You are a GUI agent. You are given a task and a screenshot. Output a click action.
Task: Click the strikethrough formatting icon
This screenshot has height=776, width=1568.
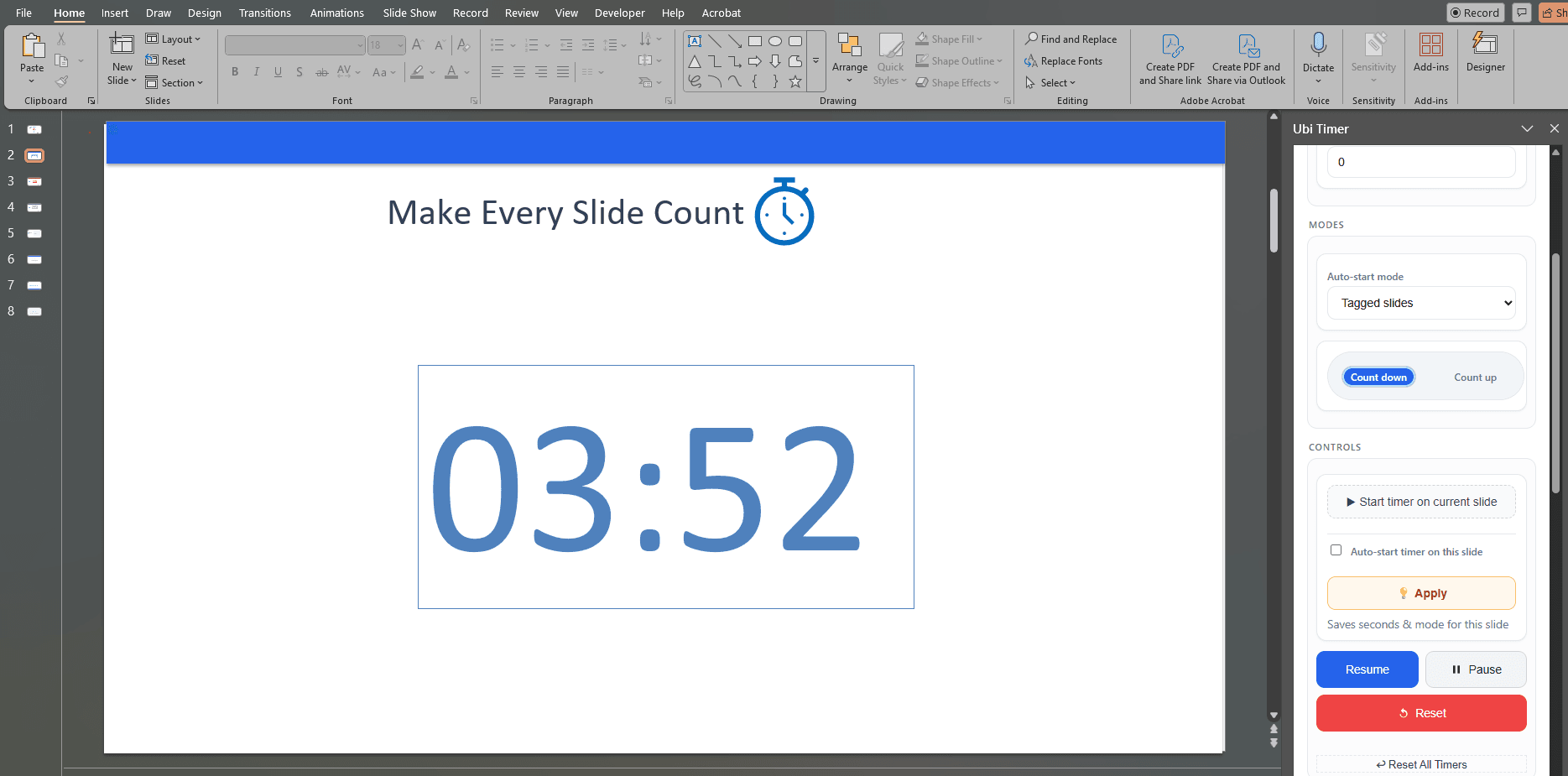pyautogui.click(x=321, y=72)
